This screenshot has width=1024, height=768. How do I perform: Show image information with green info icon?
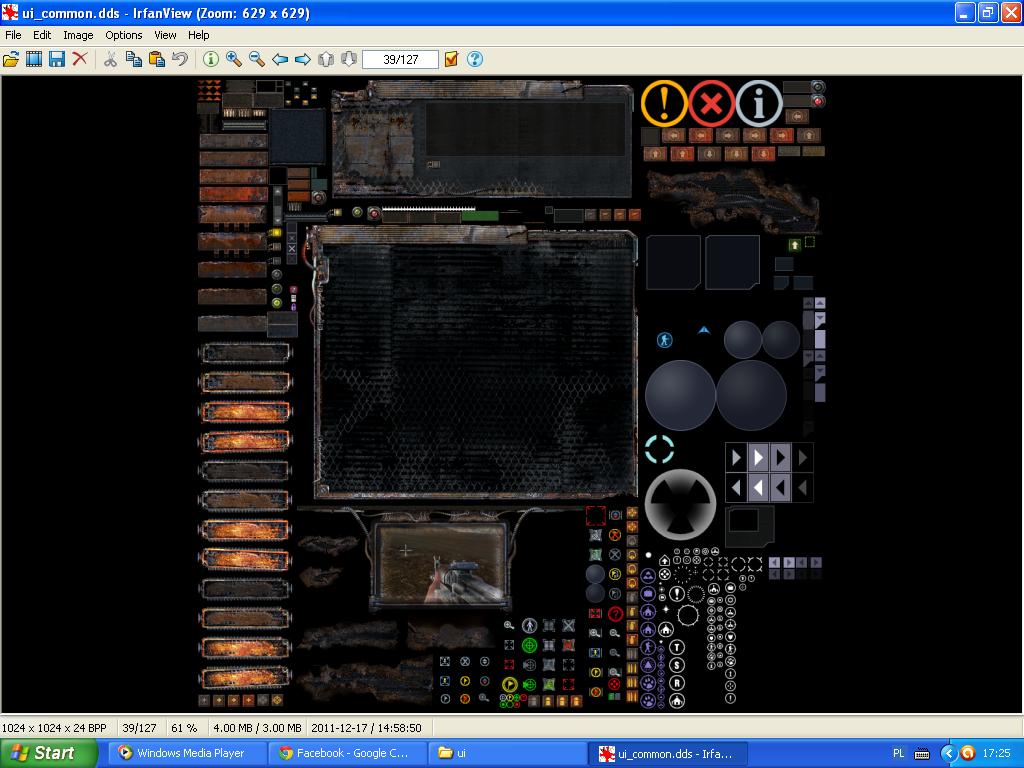coord(211,59)
